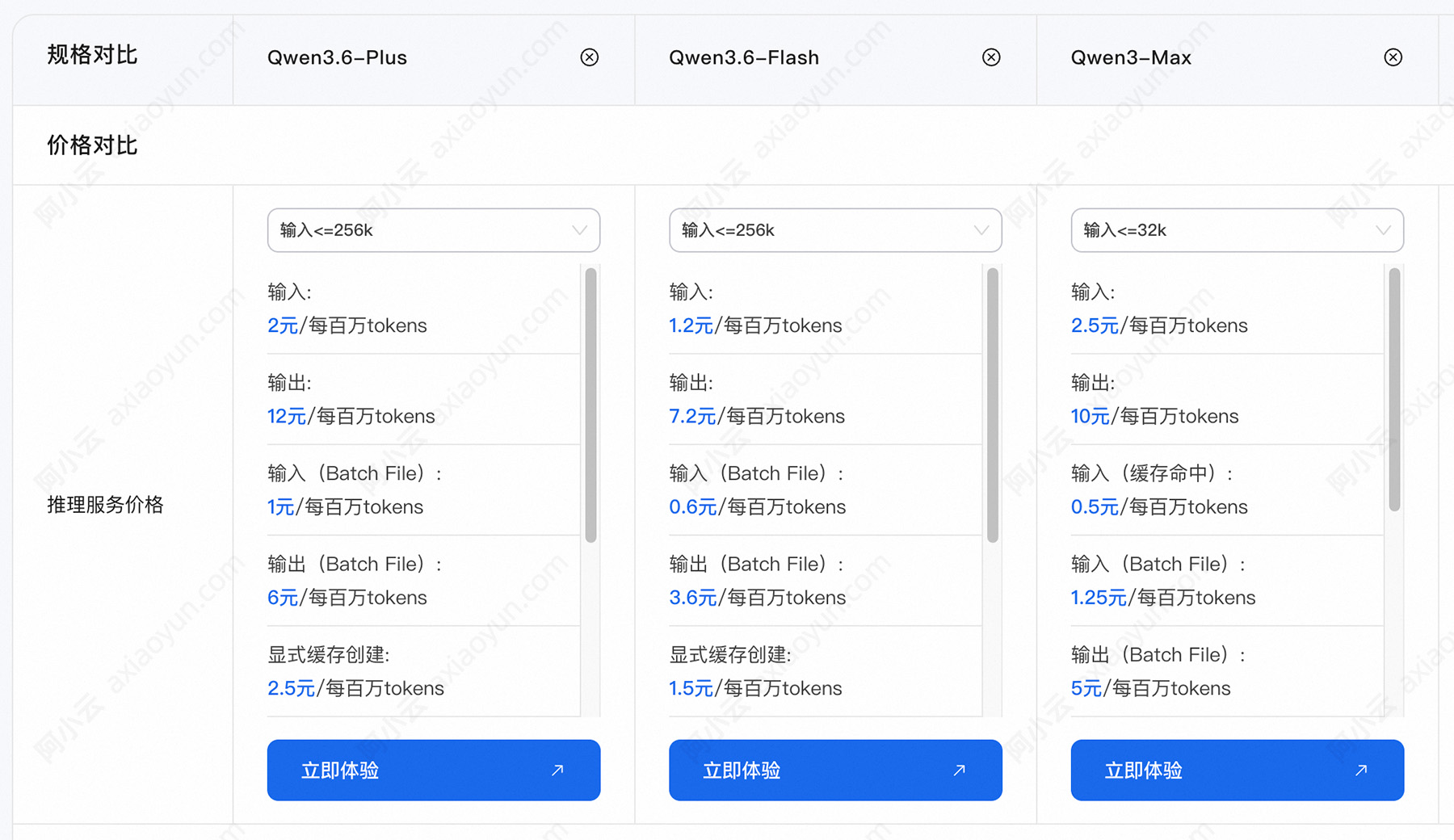Open the Qwen3.6-Flash input tier dropdown
Viewport: 1454px width, 840px height.
pos(835,230)
